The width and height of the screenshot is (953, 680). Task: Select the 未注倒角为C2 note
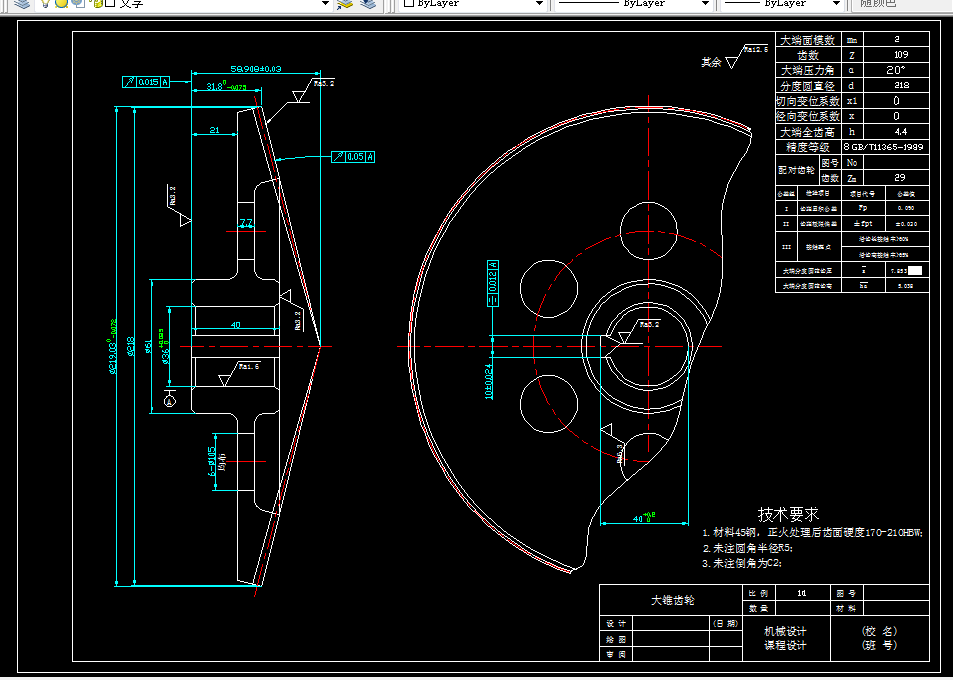click(741, 563)
